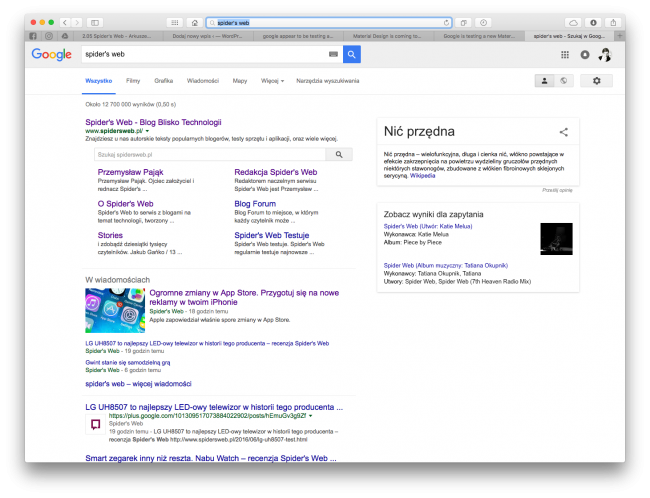This screenshot has width=650, height=498.
Task: Open pinned Instagram tab
Action: click(x=49, y=36)
